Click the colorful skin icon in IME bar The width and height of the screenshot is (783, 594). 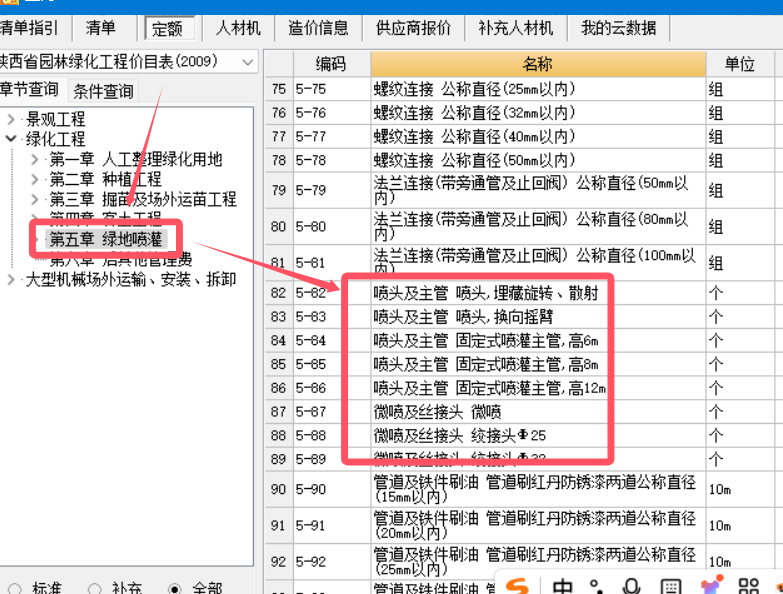pyautogui.click(x=712, y=585)
